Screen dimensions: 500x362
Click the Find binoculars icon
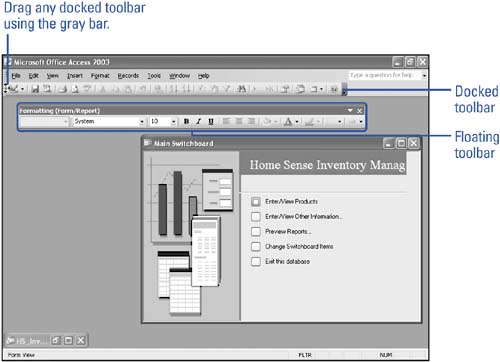pos(241,89)
